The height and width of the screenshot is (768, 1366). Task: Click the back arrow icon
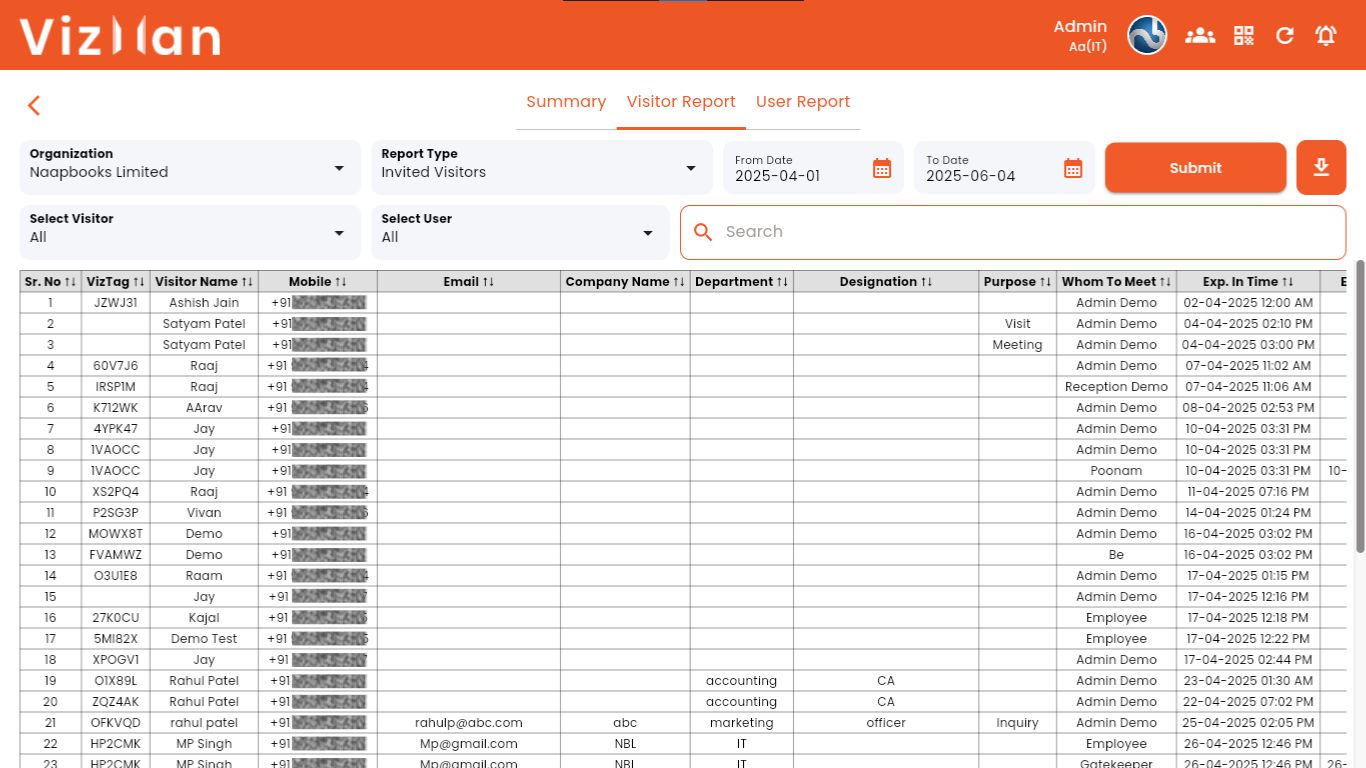point(34,106)
